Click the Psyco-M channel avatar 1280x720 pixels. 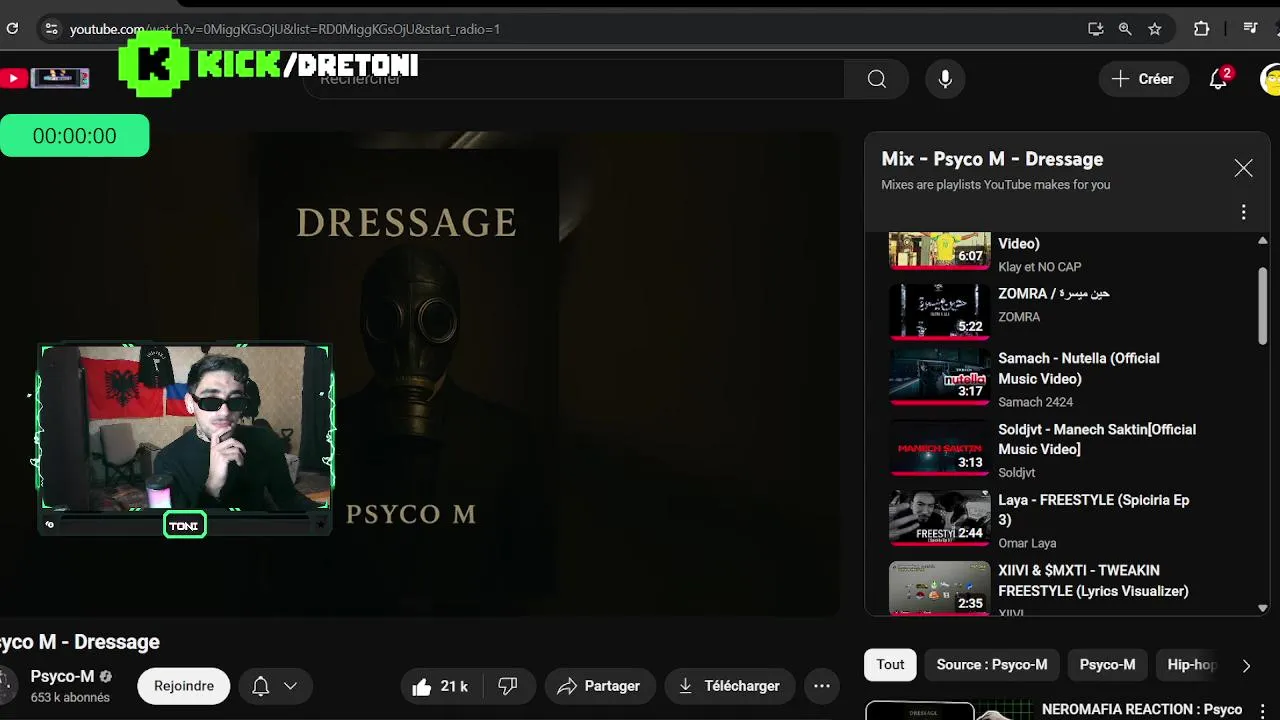7,686
